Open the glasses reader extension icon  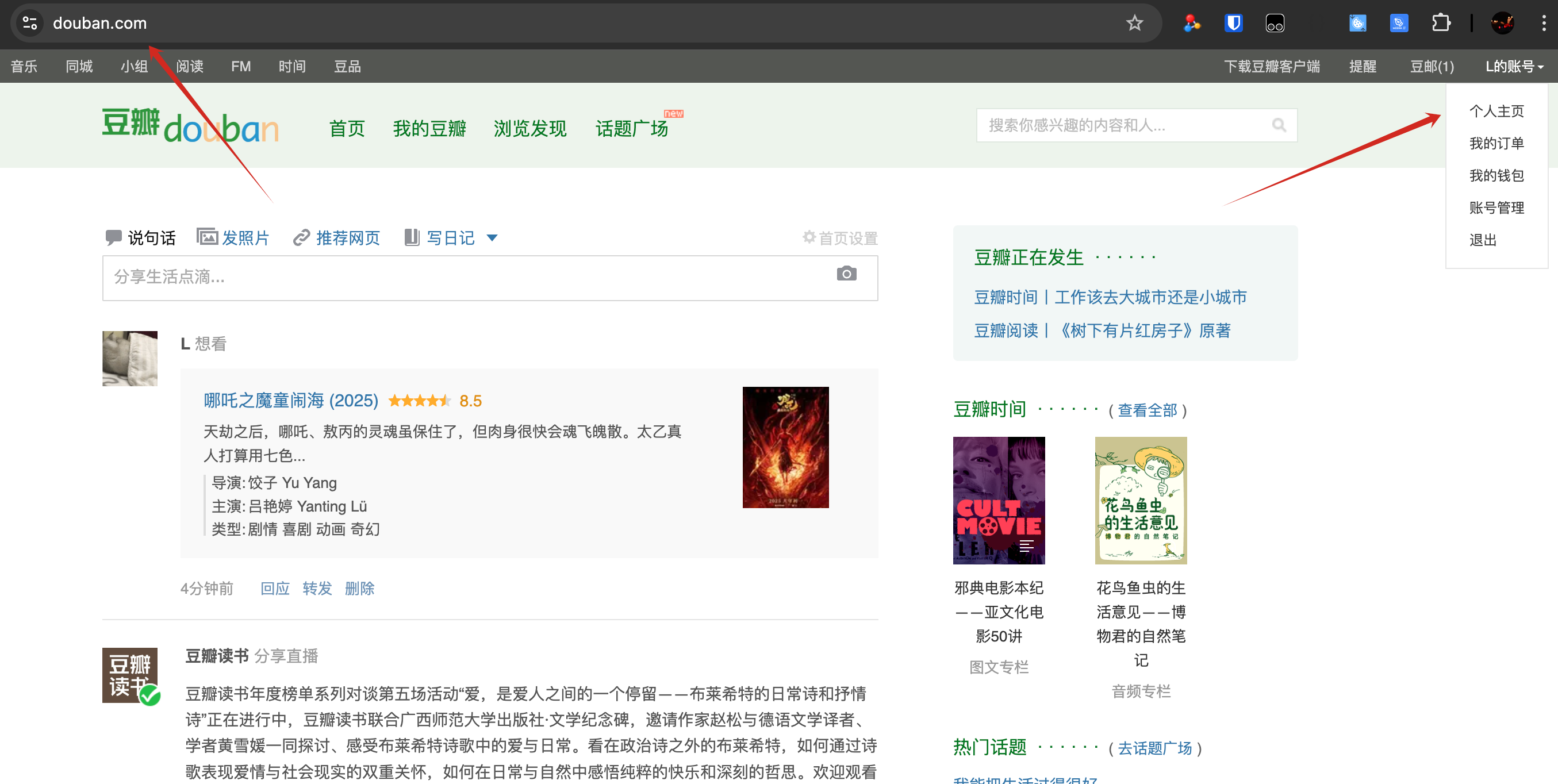point(1275,23)
